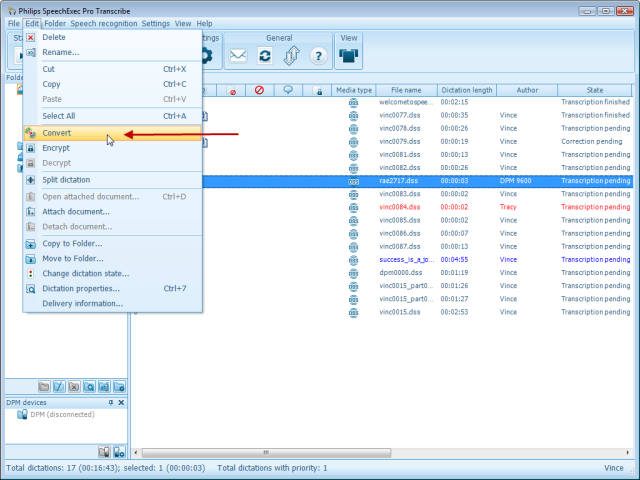Choose Change dictation state... entry
Viewport: 640px width, 480px height.
click(113, 273)
